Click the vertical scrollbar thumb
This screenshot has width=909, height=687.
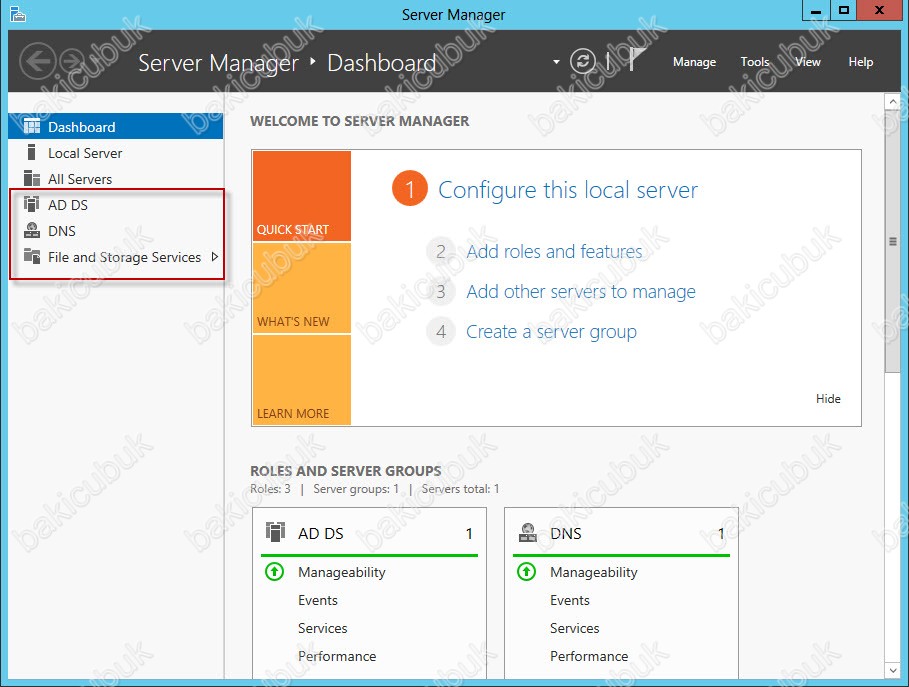(x=893, y=241)
